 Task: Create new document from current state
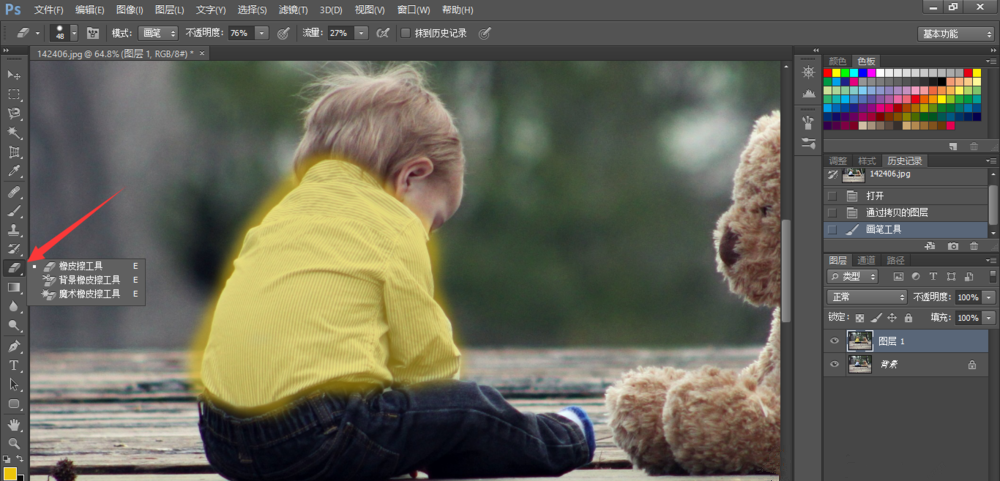(x=930, y=246)
